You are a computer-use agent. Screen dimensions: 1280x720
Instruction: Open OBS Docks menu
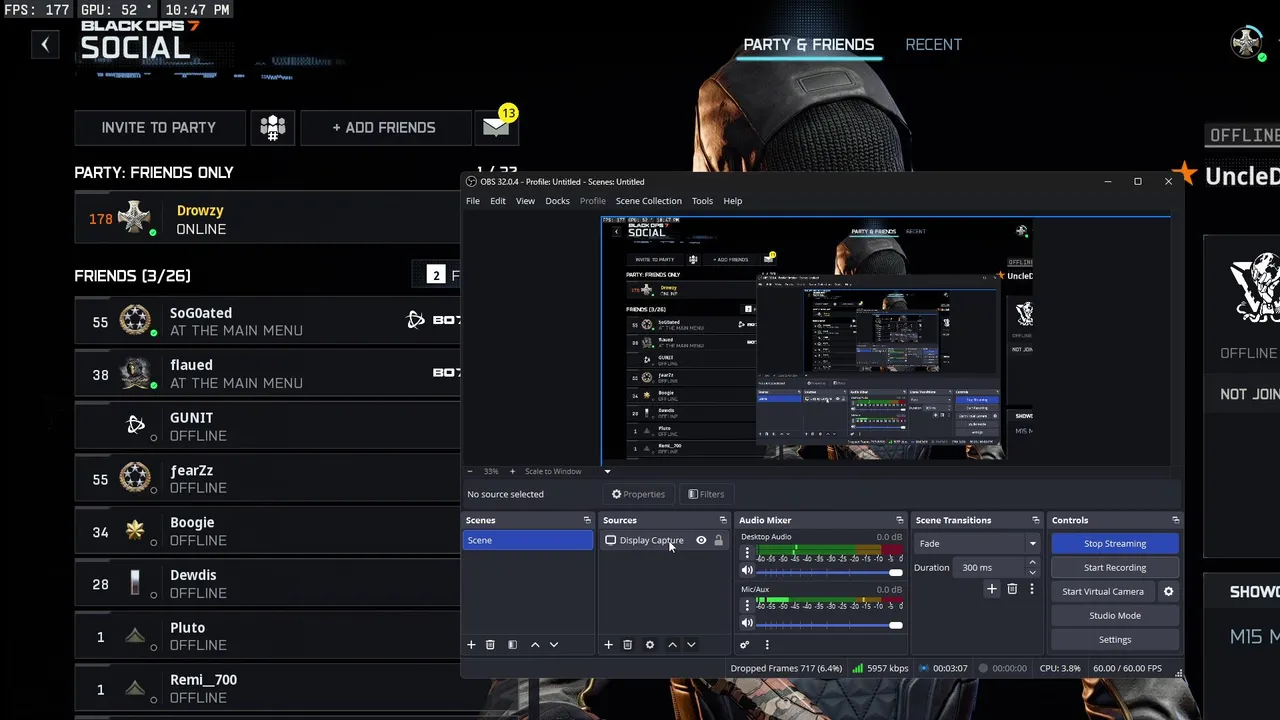click(558, 201)
